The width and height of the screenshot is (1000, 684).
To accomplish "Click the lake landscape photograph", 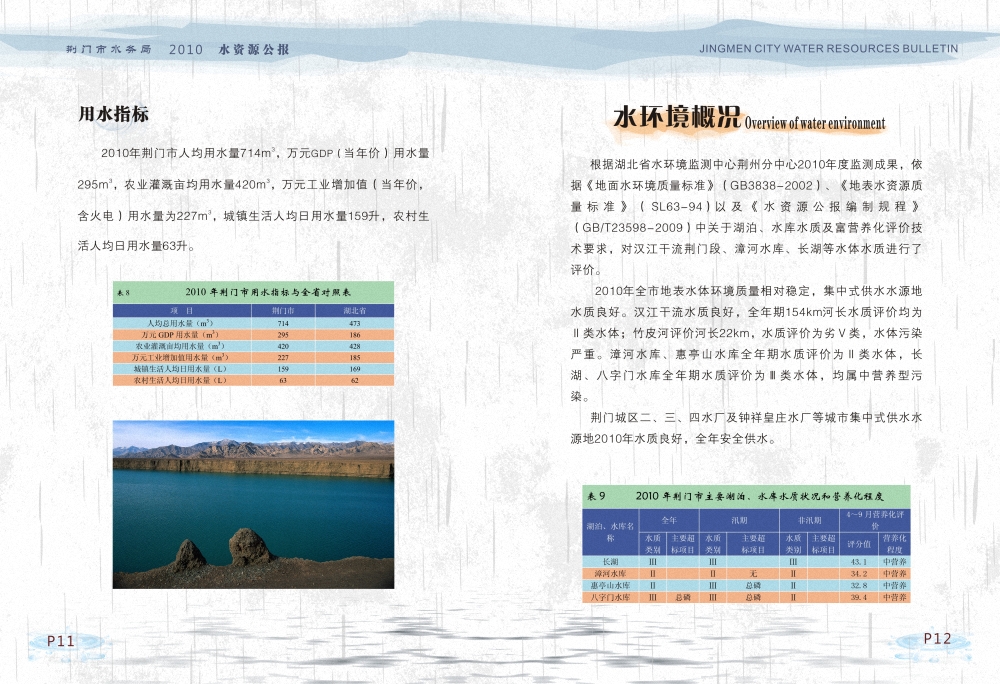I will (253, 503).
